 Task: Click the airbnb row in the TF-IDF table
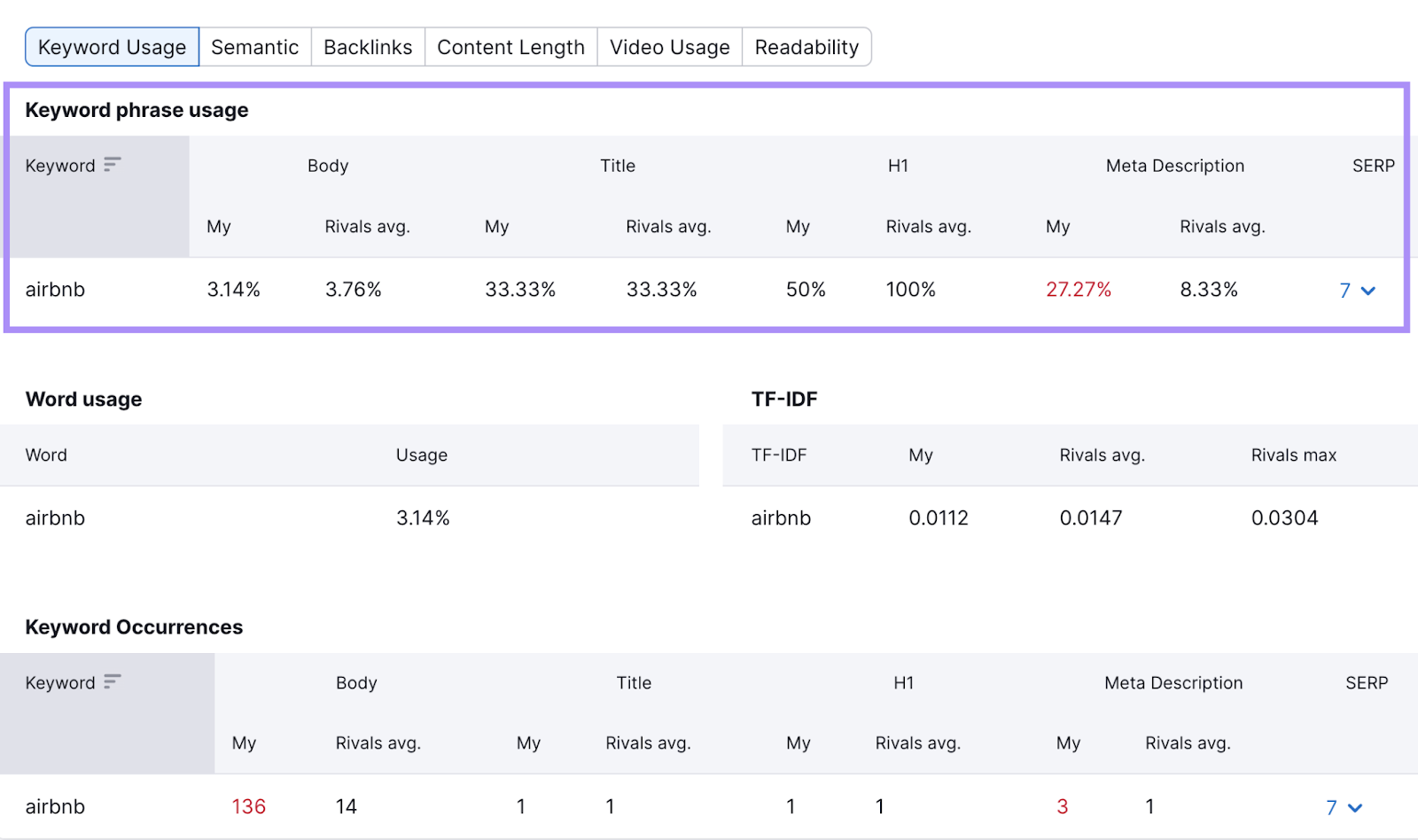click(x=780, y=517)
